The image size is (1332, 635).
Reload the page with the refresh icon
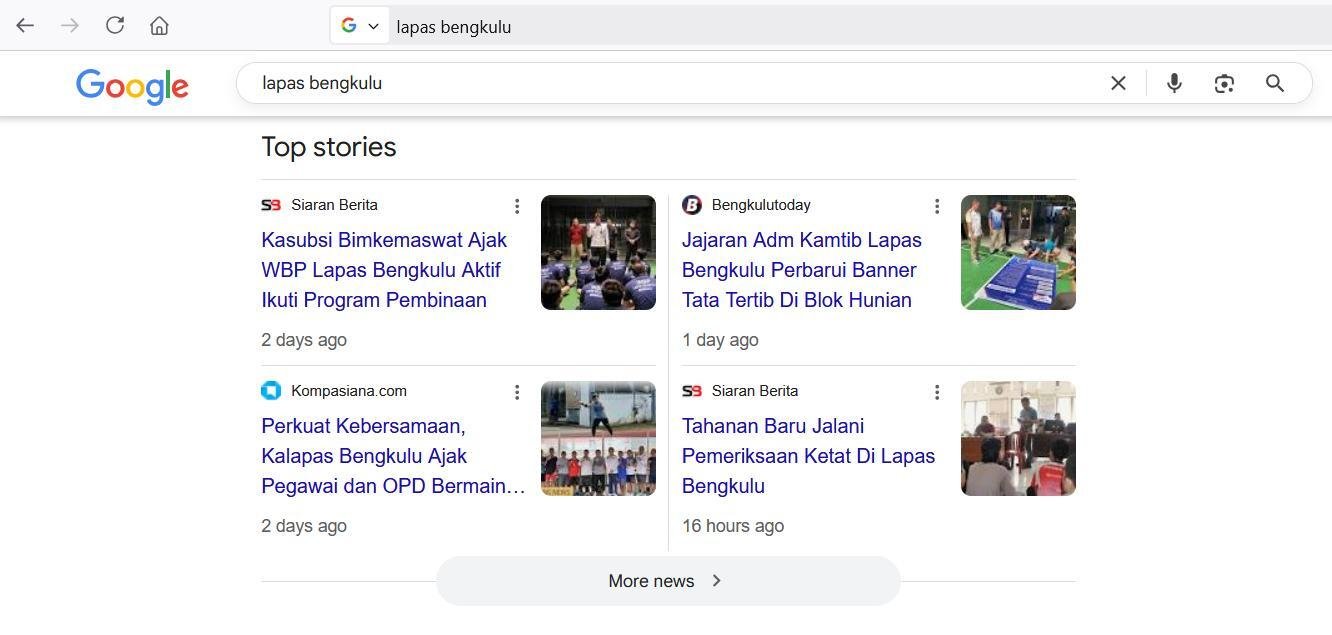[114, 25]
